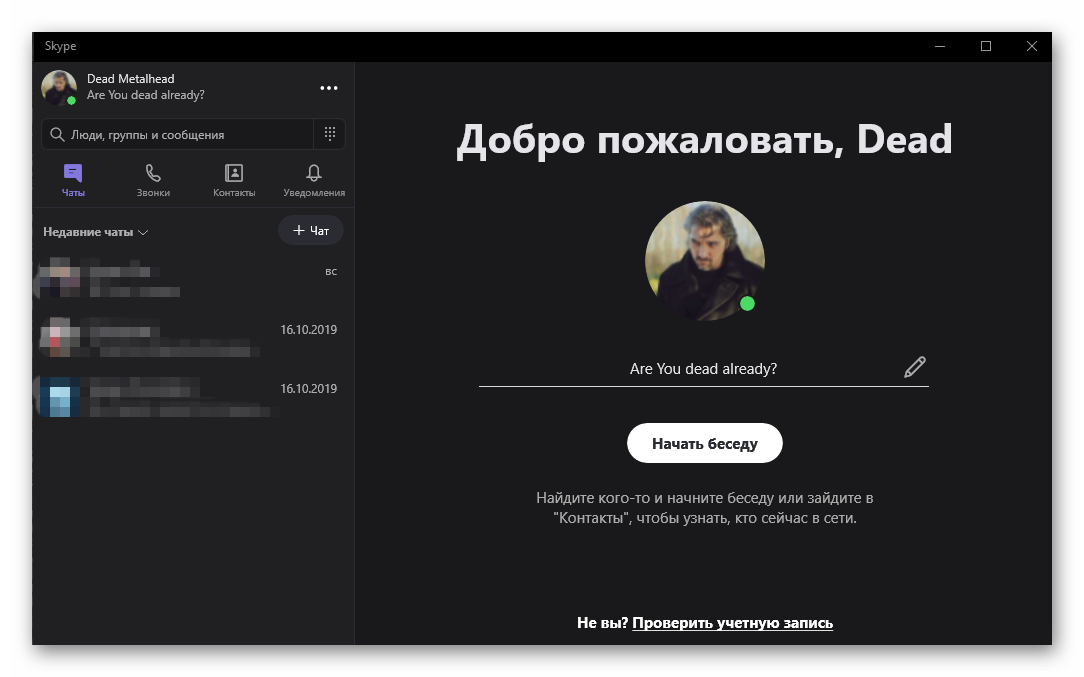Open the small profile avatar in sidebar
The image size is (1084, 677).
click(58, 87)
